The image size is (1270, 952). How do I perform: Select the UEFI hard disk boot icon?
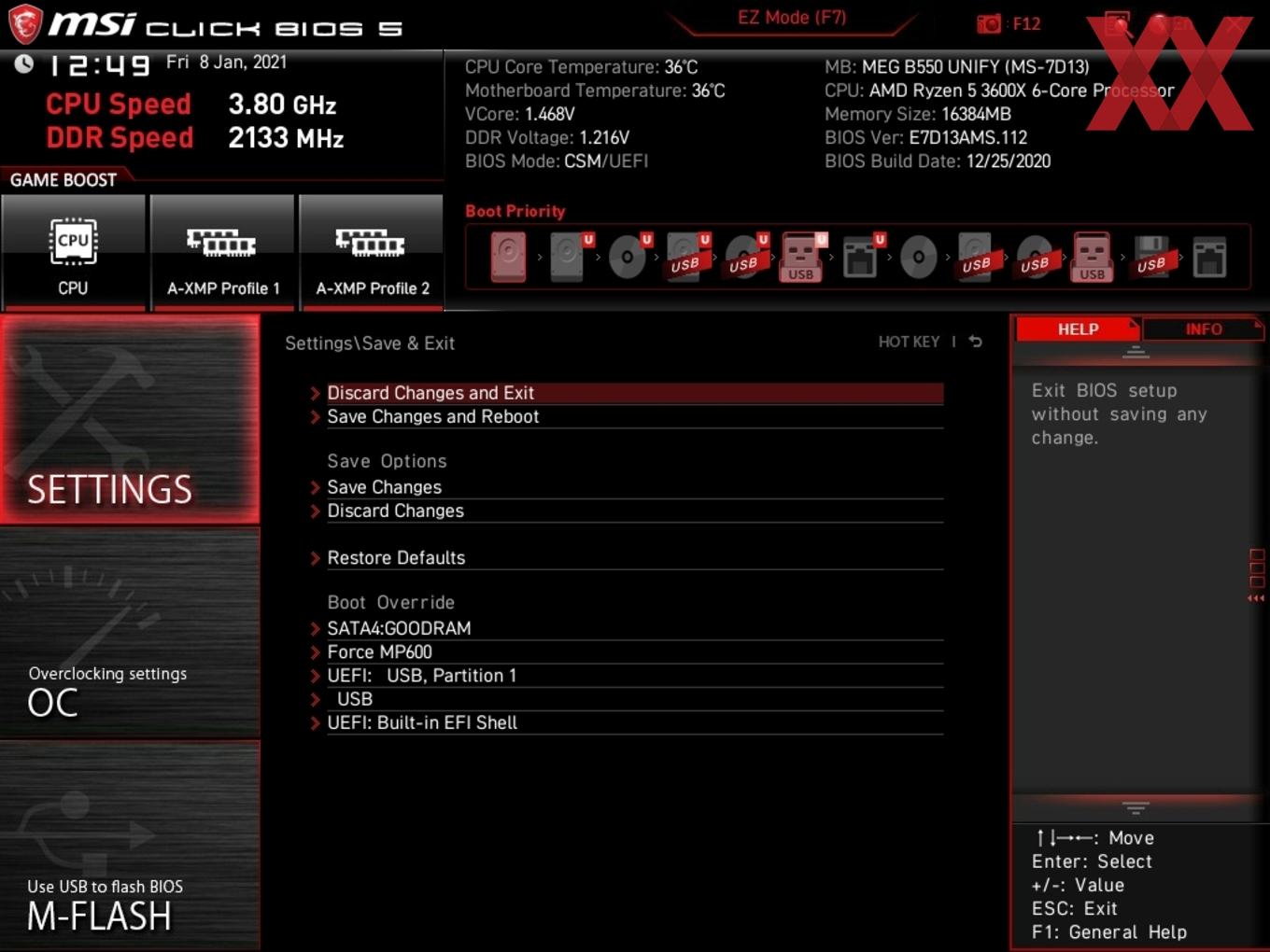[x=570, y=257]
